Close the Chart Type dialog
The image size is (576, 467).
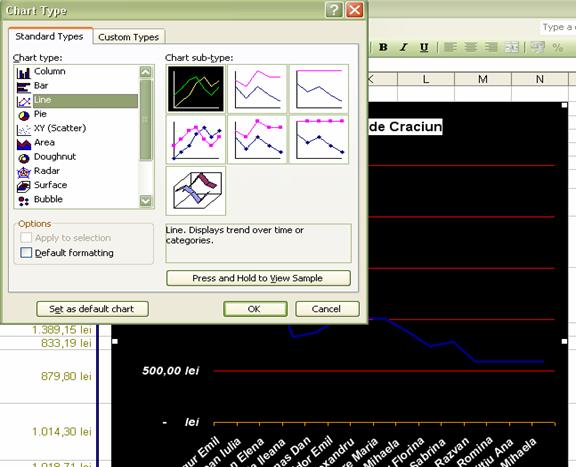click(x=354, y=10)
